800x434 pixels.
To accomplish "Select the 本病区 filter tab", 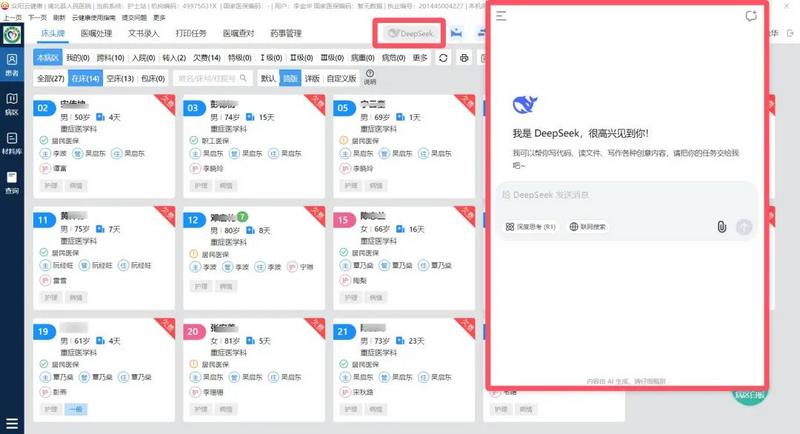I will [47, 58].
